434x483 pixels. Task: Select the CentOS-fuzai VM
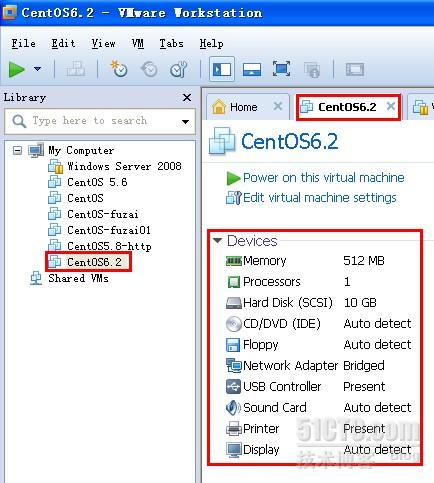(103, 214)
